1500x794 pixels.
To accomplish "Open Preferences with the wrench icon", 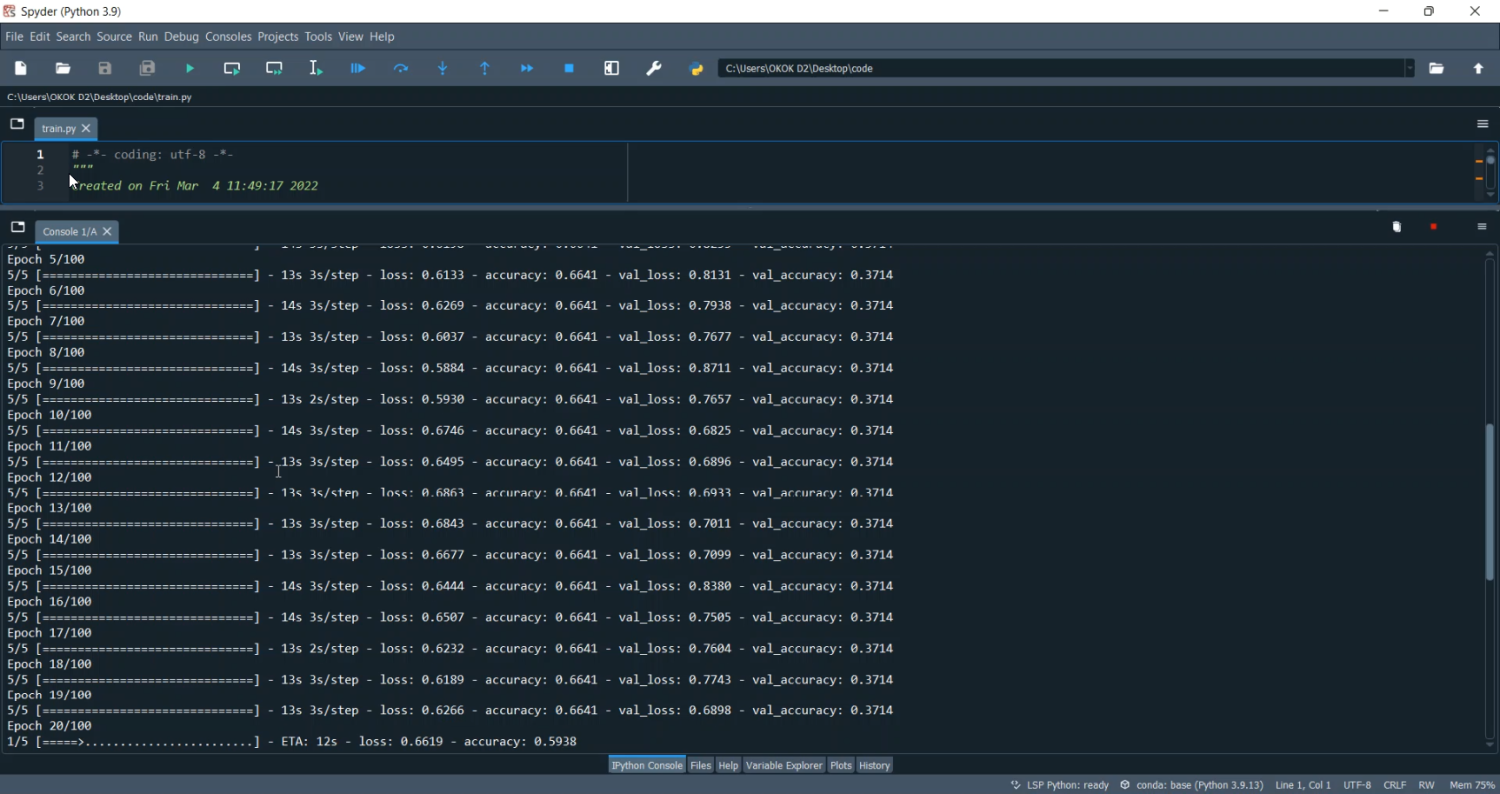I will [654, 69].
